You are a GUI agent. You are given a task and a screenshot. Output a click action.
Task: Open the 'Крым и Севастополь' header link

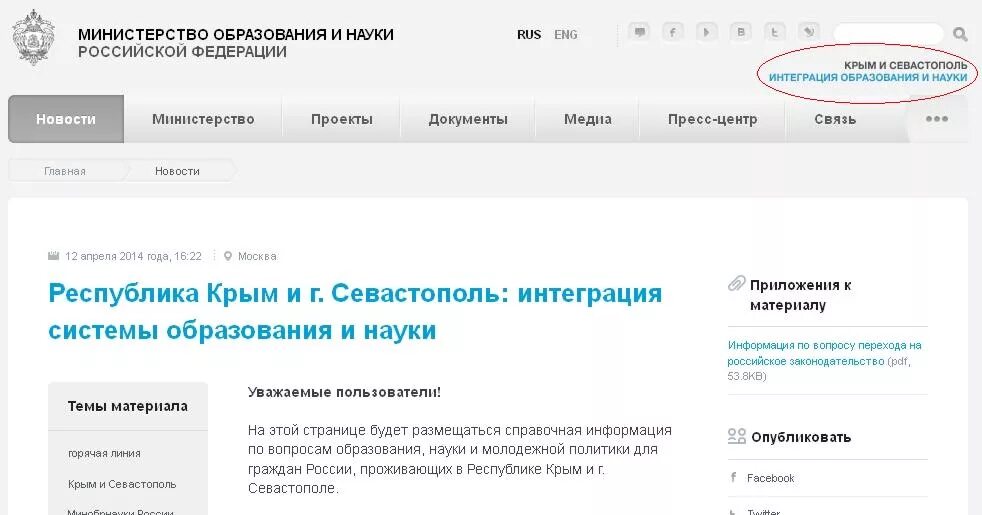906,65
